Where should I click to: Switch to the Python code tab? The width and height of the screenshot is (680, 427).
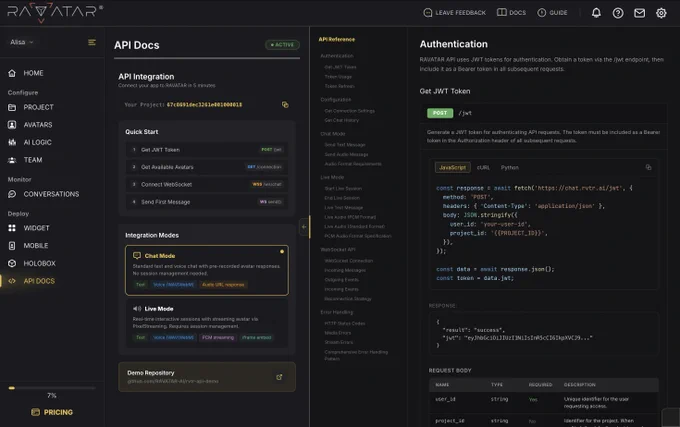(x=510, y=167)
